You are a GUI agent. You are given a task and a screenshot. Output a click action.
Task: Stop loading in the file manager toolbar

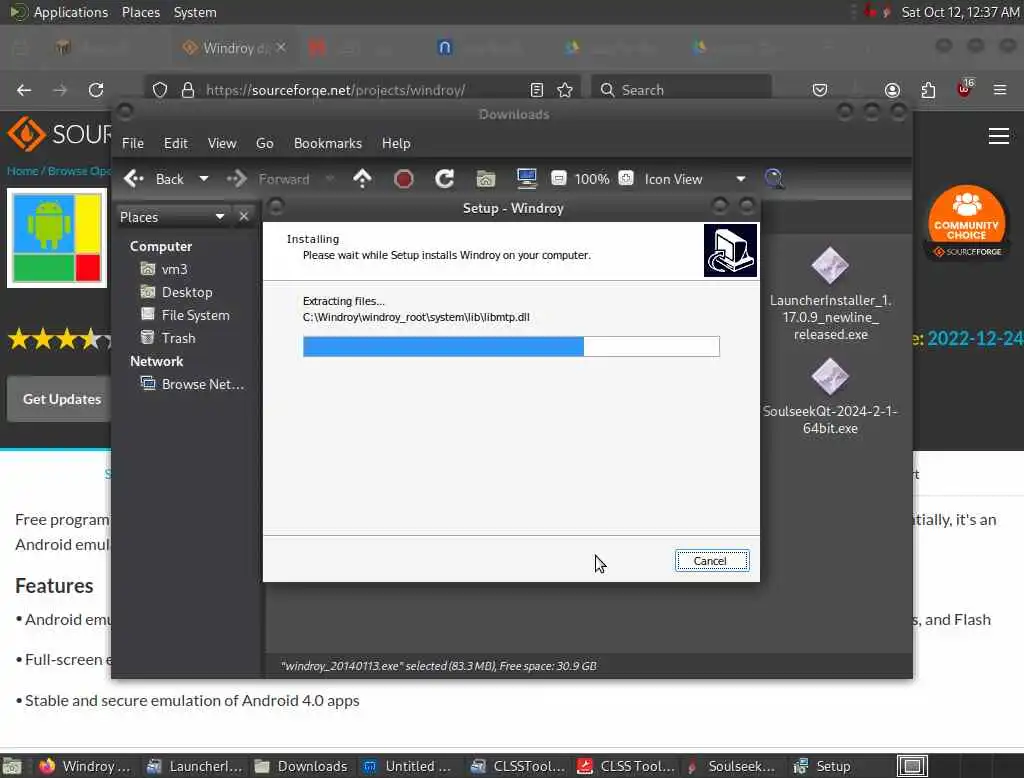click(x=404, y=178)
